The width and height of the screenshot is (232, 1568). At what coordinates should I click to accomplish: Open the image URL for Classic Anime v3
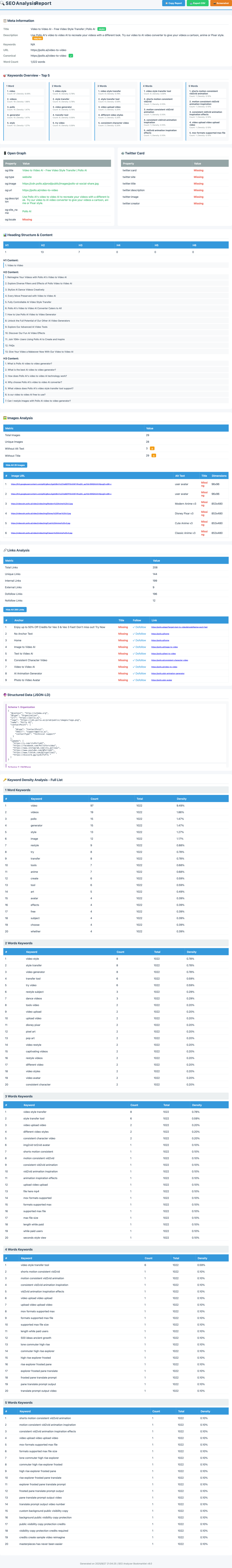tap(41, 533)
